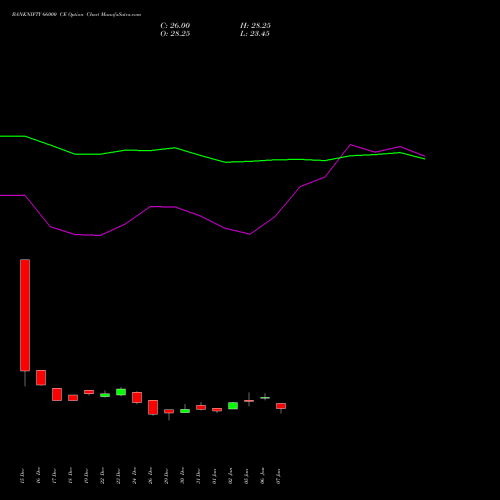Click the open value O: 28.25
This screenshot has width=500, height=500.
point(175,34)
